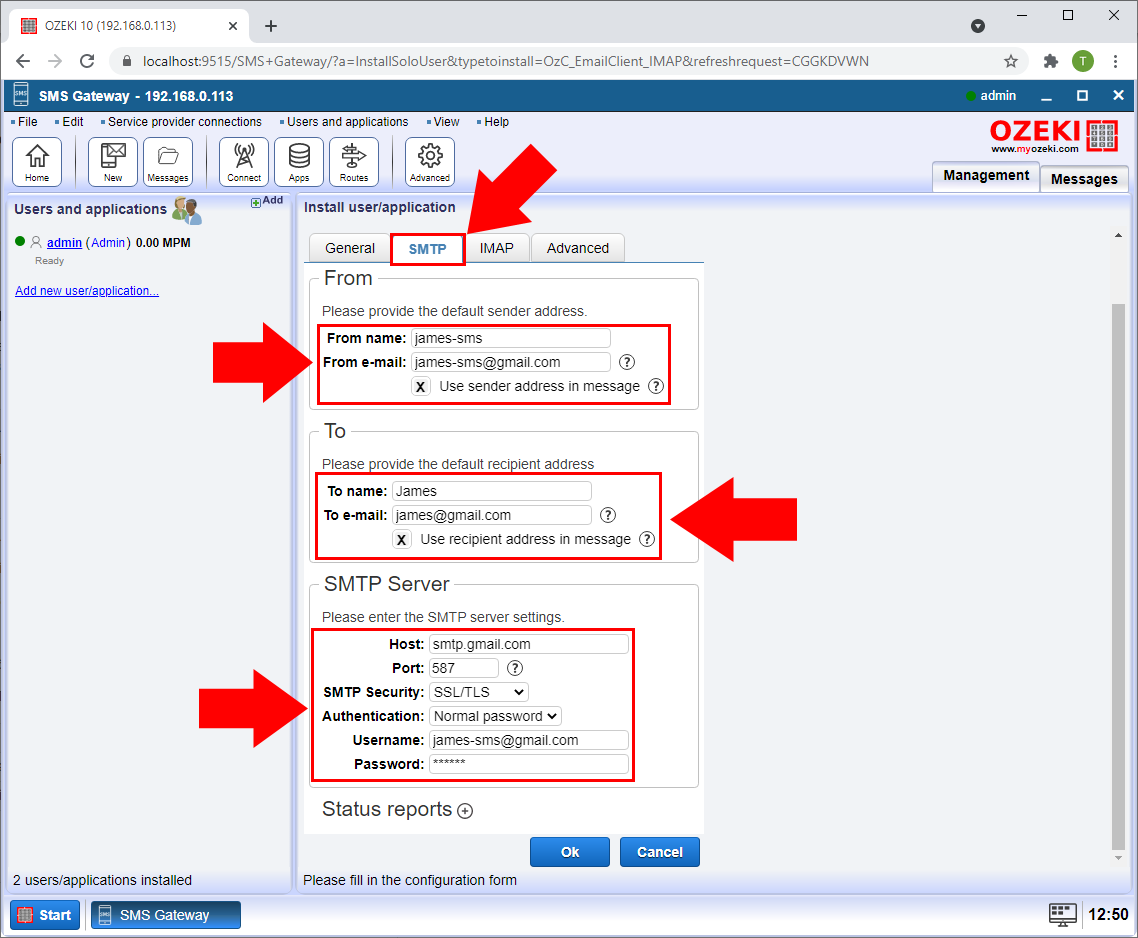1138x938 pixels.
Task: Click the Password input field
Action: 529,764
